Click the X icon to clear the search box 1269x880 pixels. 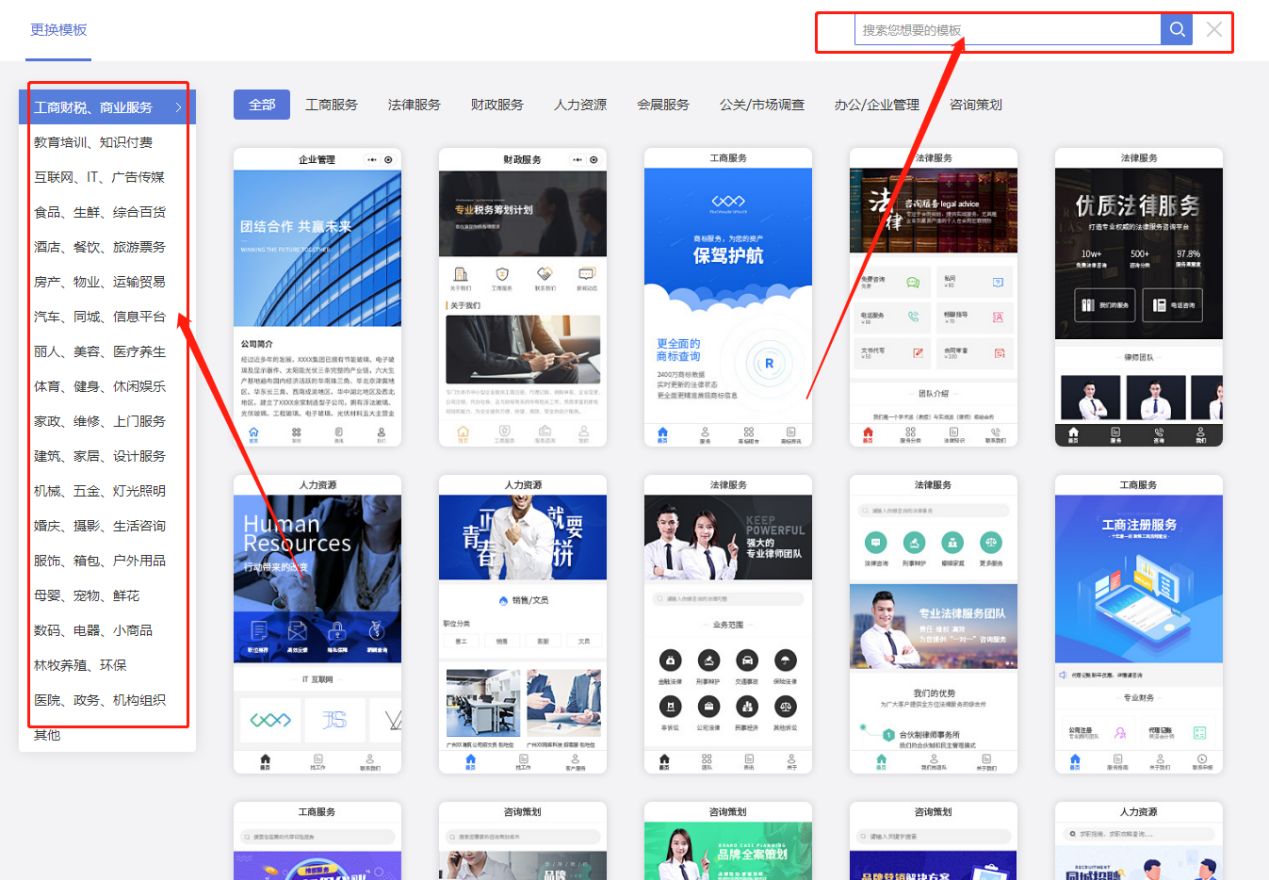tap(1213, 29)
